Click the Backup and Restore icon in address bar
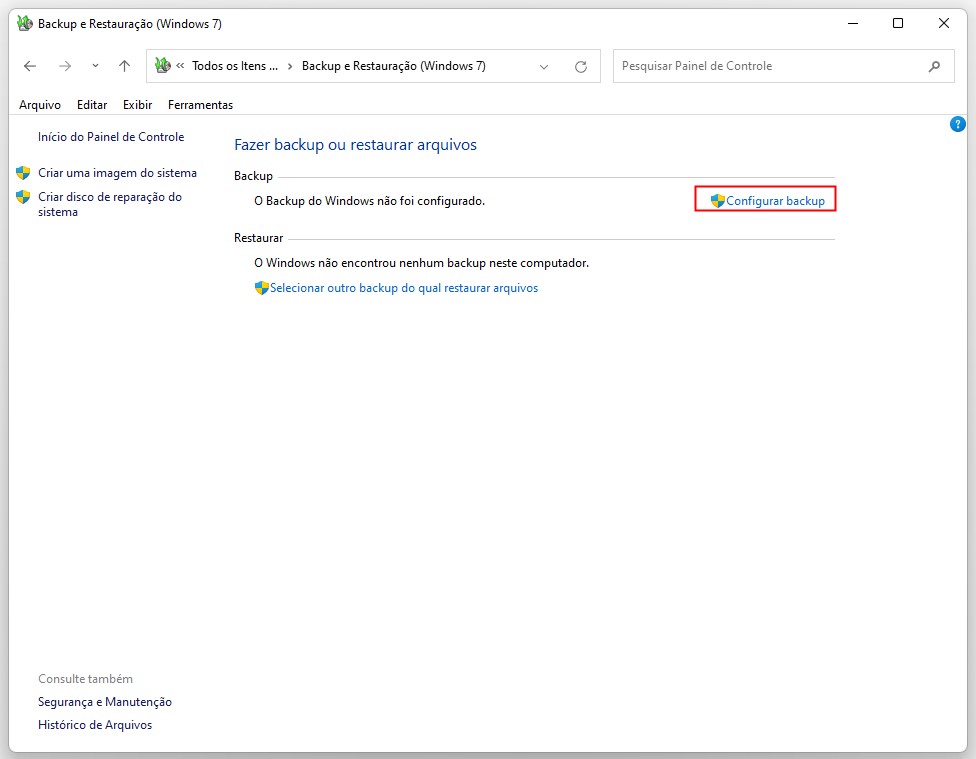The width and height of the screenshot is (976, 759). tap(163, 65)
